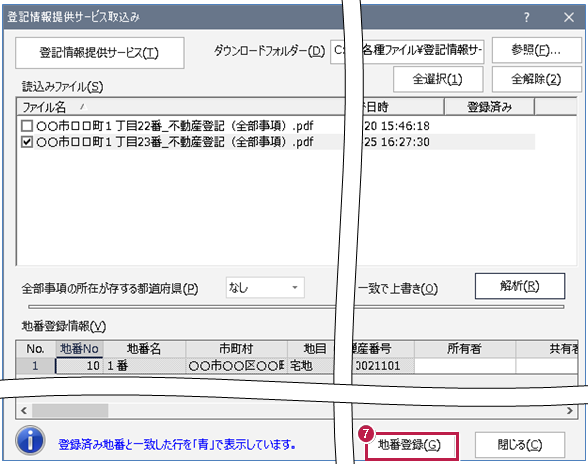
Task: Uncheck the 23番 pdf file checkbox
Action: 27,142
